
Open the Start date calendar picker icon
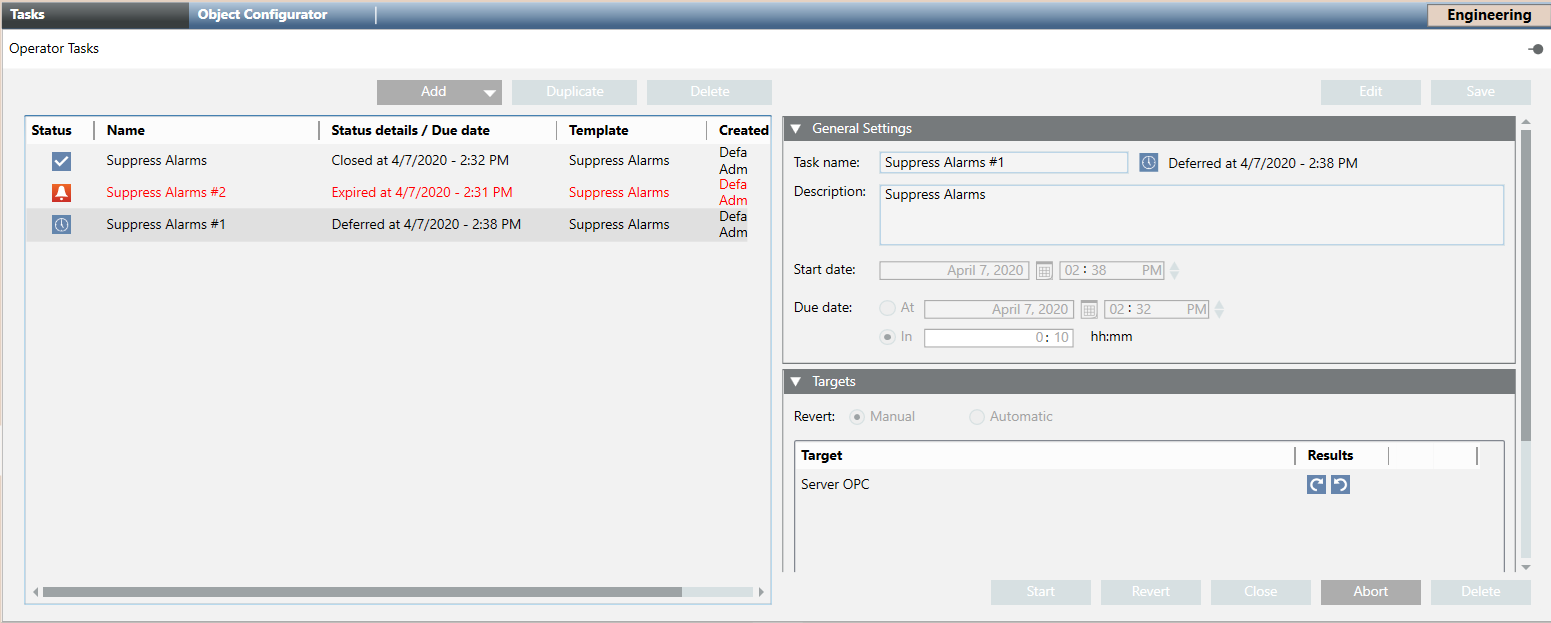pos(1044,270)
